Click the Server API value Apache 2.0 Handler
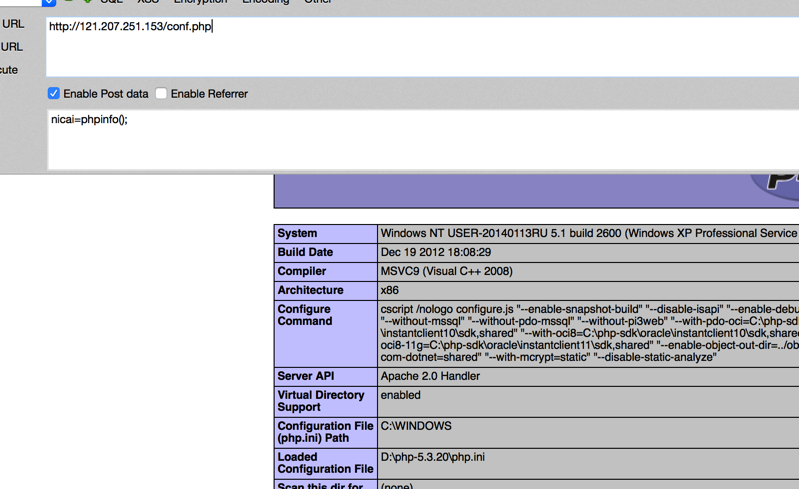Viewport: 799px width, 489px height. [430, 376]
